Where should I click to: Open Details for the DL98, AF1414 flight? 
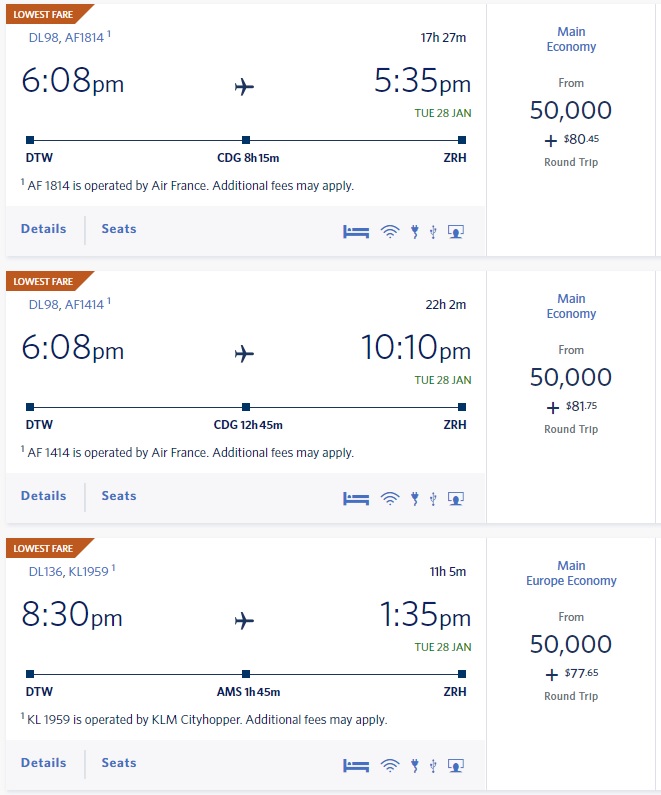tap(44, 496)
